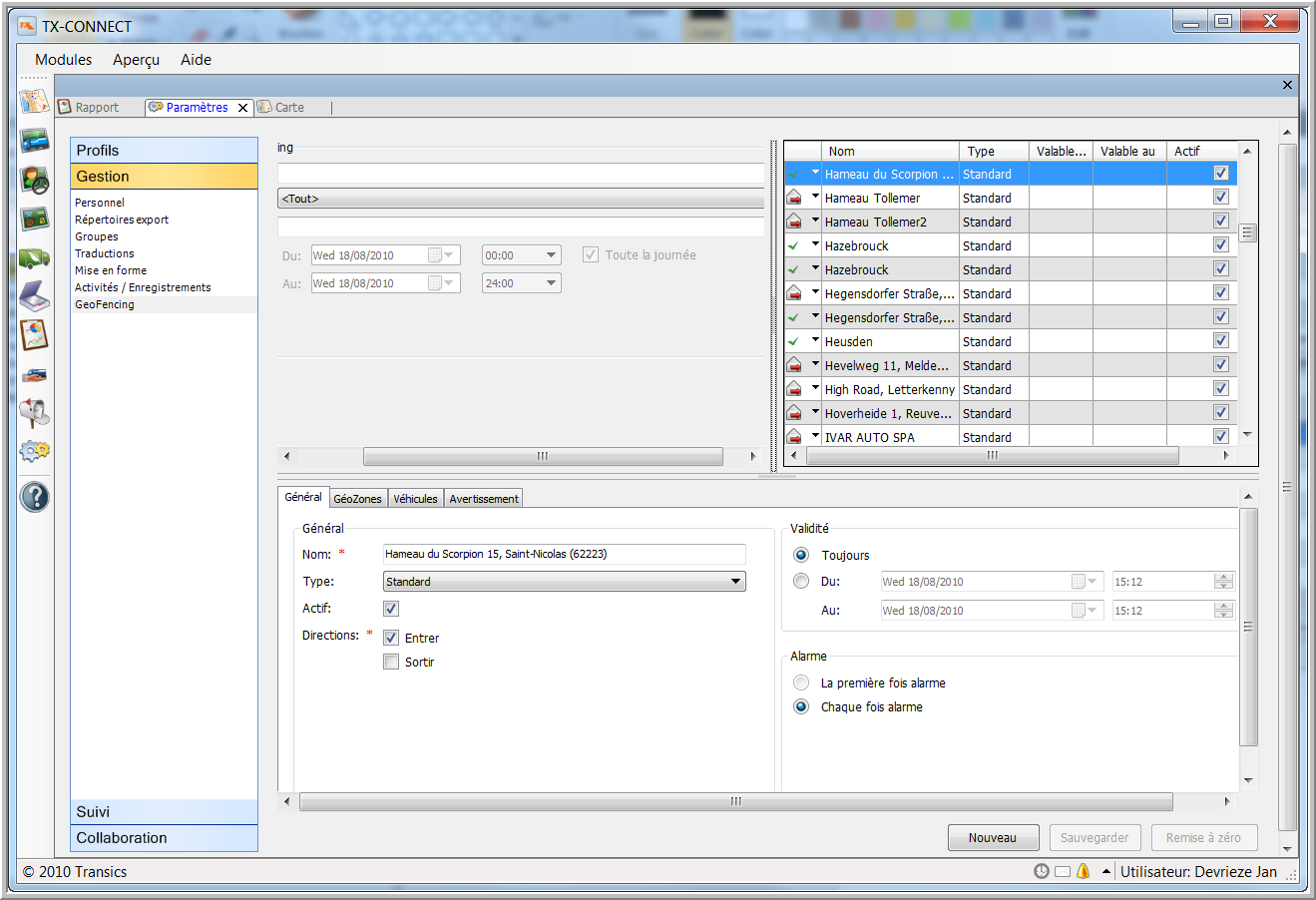Open the Aperçu menu
The width and height of the screenshot is (1316, 900).
[136, 60]
